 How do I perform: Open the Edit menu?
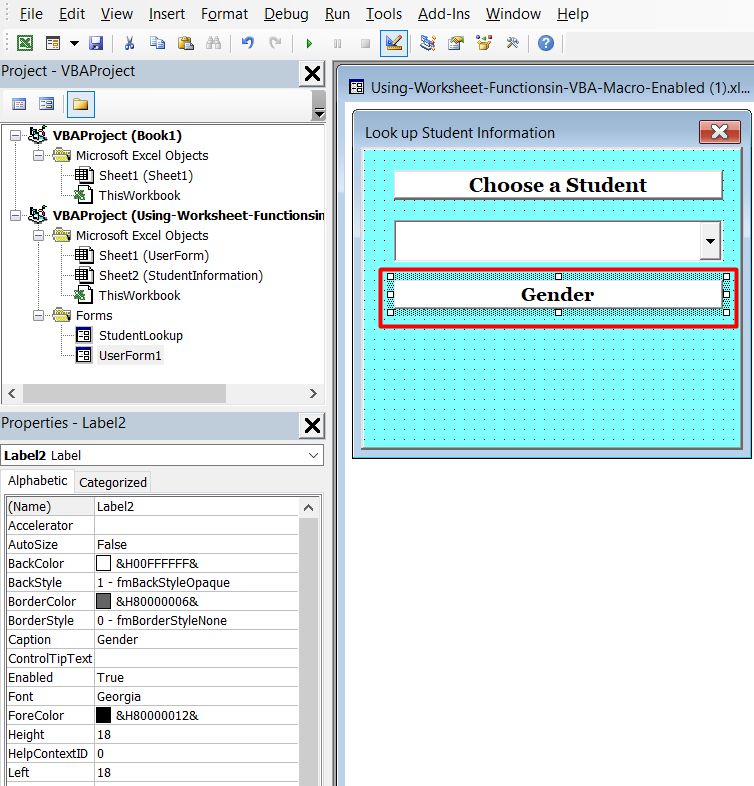coord(72,14)
